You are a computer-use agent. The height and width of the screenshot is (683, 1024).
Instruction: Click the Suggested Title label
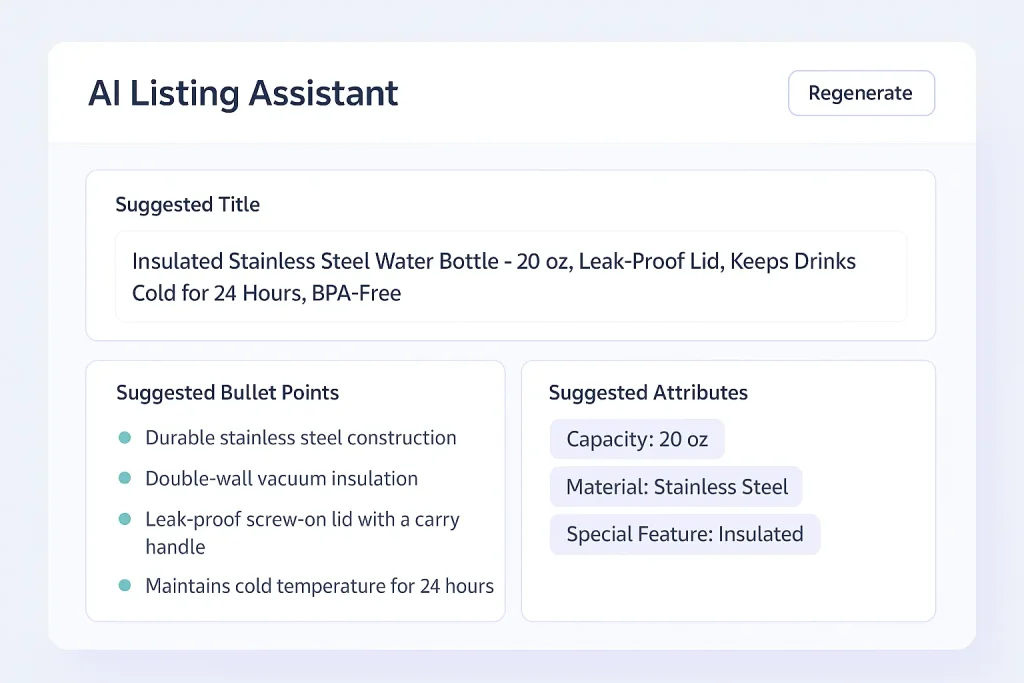coord(187,205)
